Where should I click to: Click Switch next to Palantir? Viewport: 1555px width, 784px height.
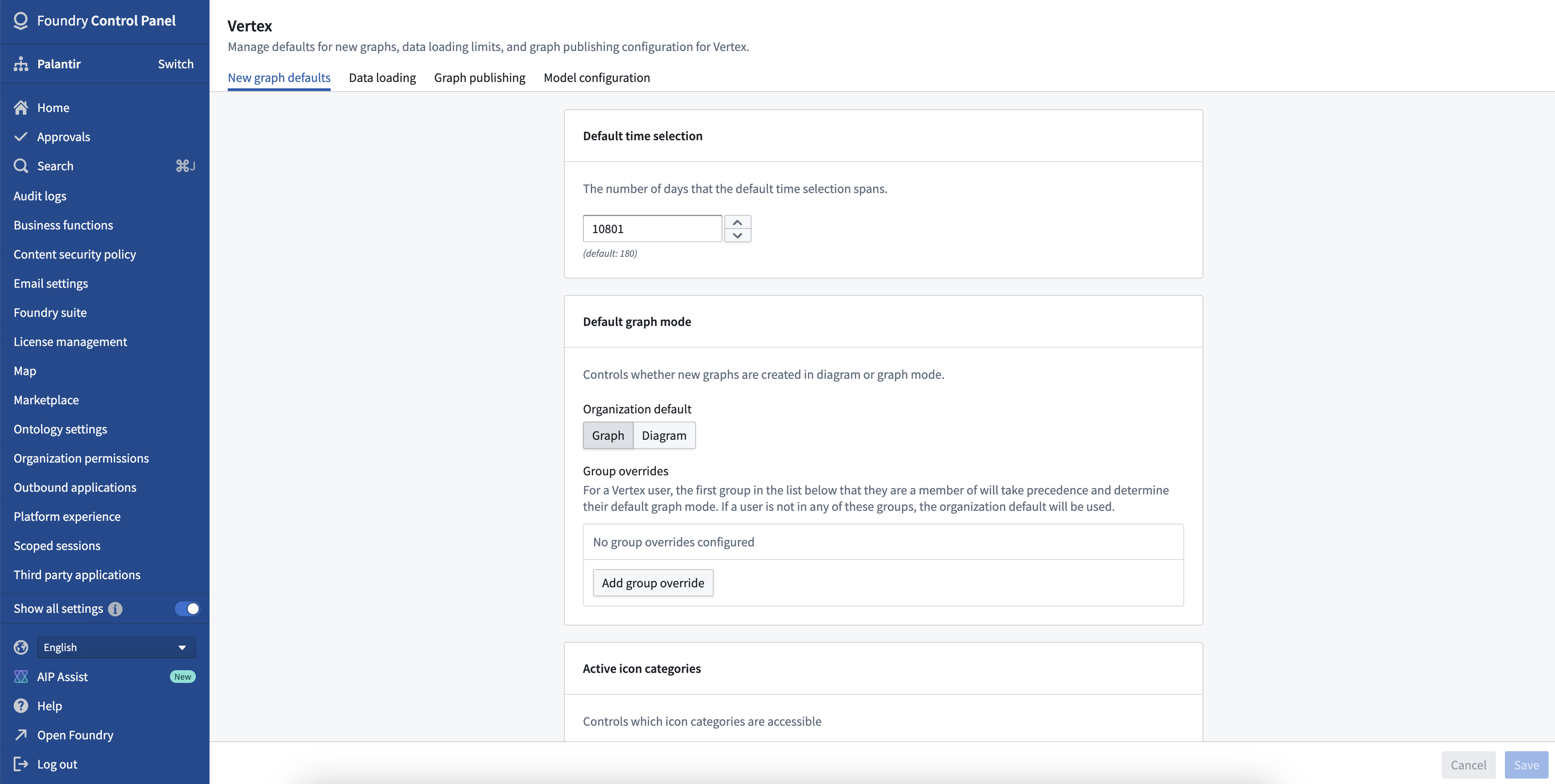176,64
